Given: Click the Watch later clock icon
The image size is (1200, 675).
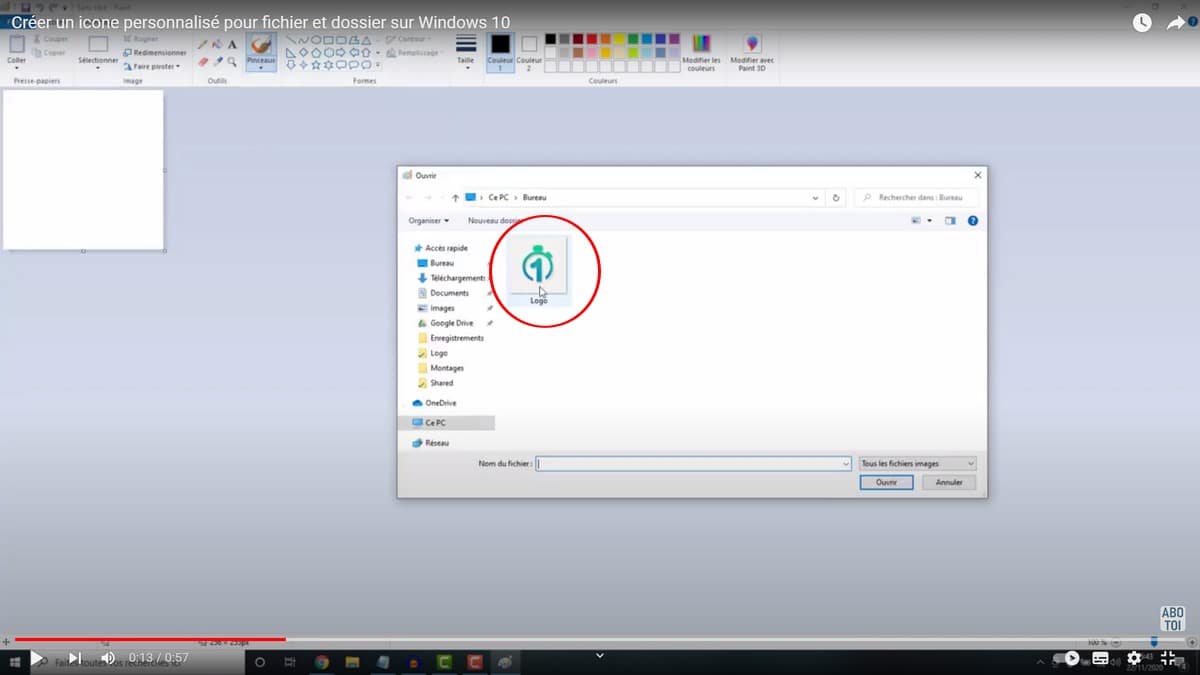Looking at the screenshot, I should coord(1142,23).
